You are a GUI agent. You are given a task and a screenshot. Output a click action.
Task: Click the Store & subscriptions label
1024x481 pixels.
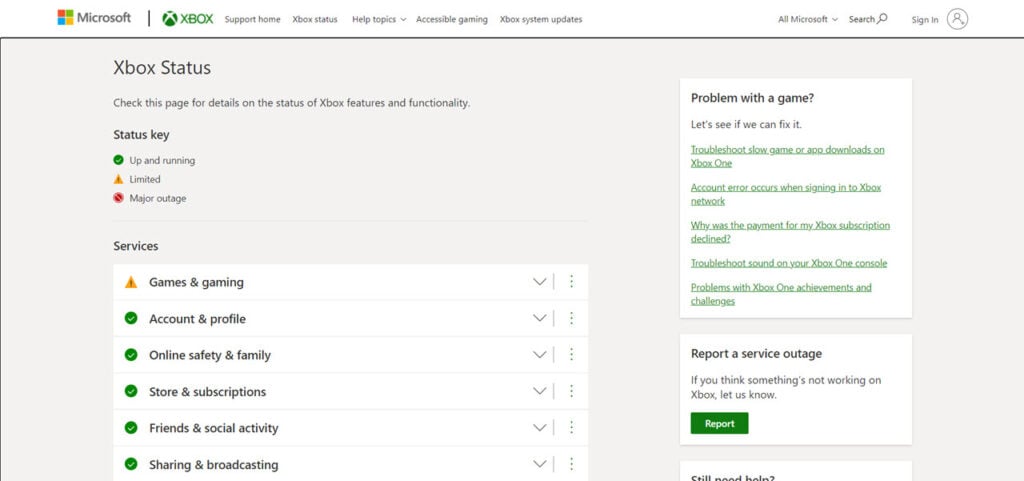click(x=208, y=392)
